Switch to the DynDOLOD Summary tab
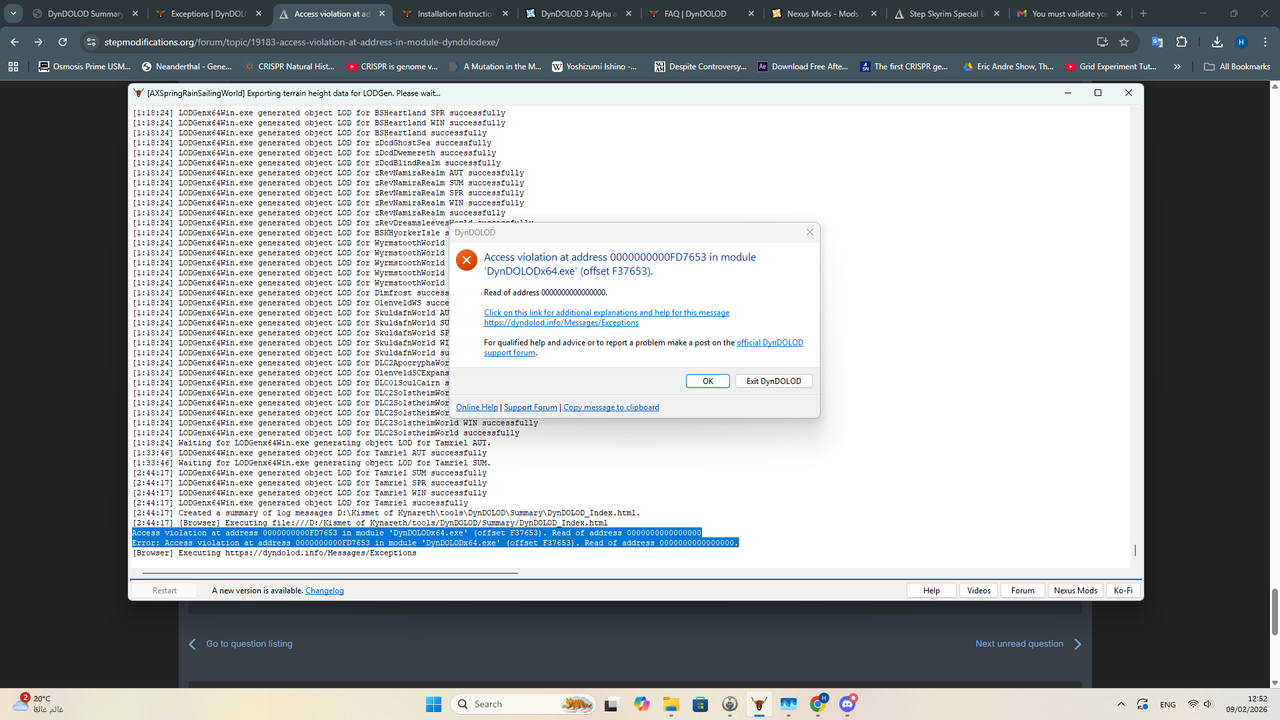The image size is (1280, 720). coord(84,14)
